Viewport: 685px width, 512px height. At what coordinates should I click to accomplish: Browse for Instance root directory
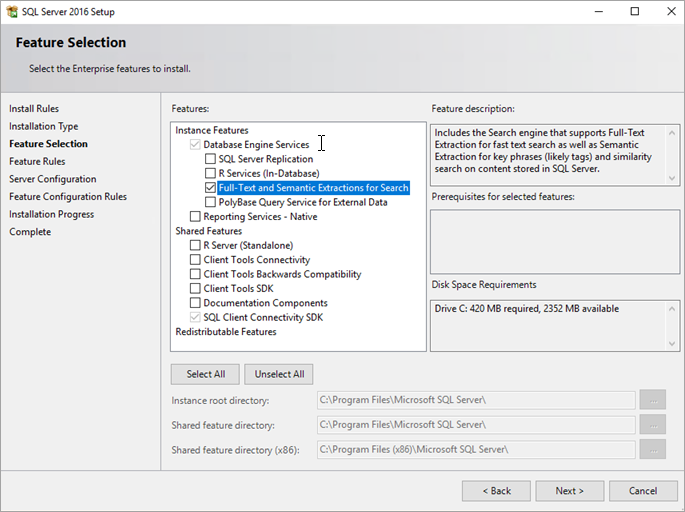(x=653, y=400)
